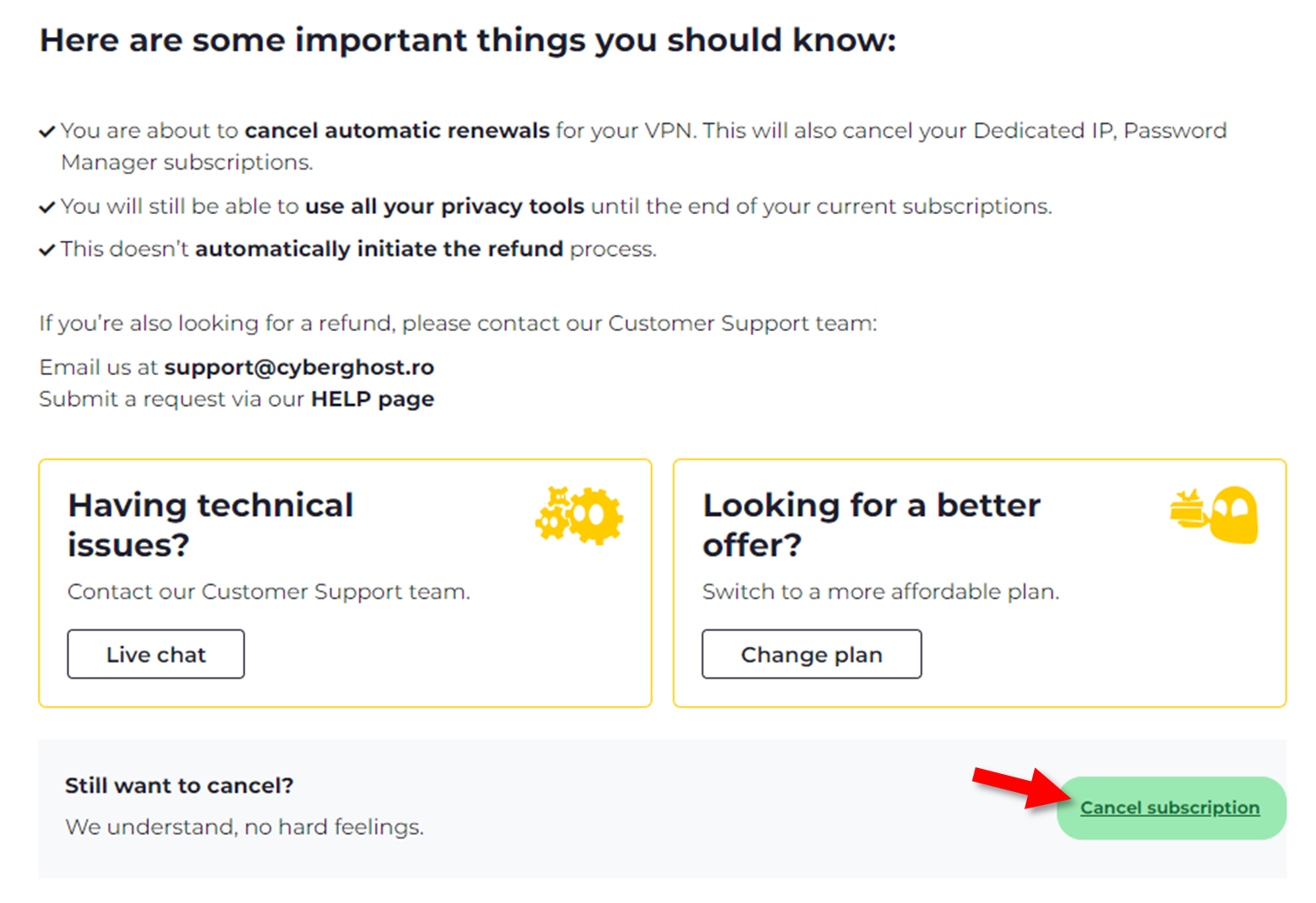Click 'Switch to a more affordable plan' text
The image size is (1316, 903).
click(881, 592)
